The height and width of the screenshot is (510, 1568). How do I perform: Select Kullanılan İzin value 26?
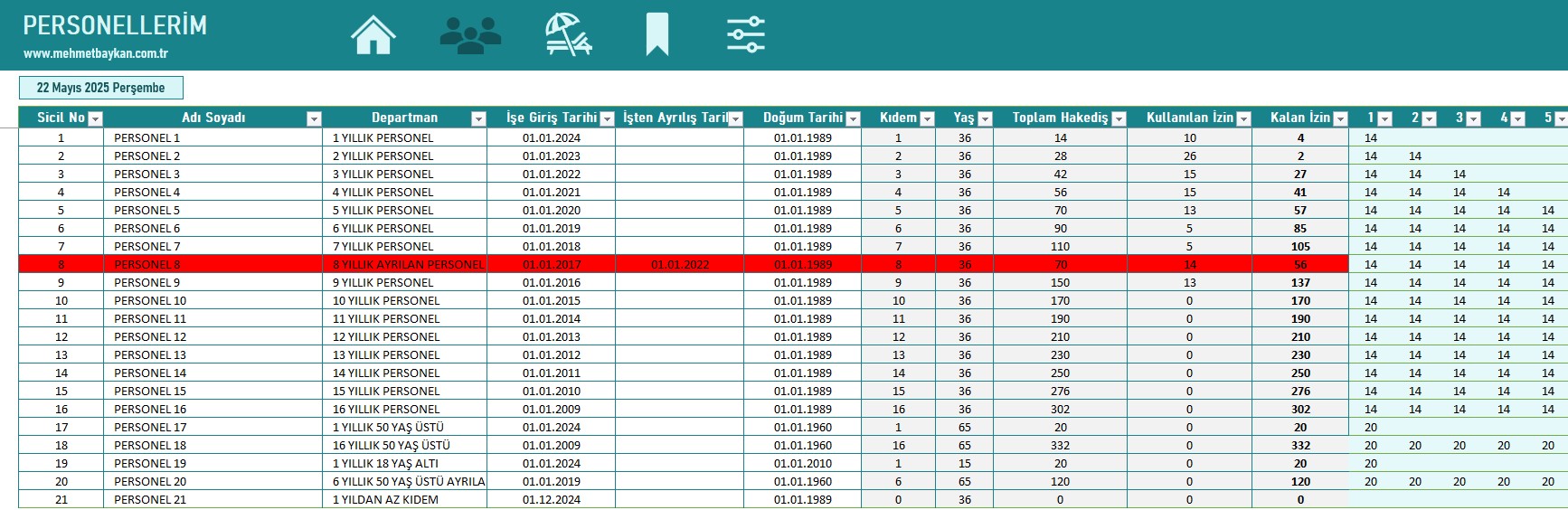pyautogui.click(x=1189, y=156)
